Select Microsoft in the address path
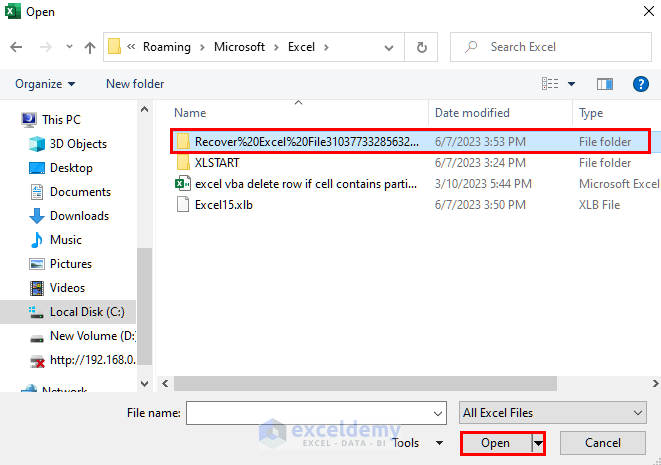The image size is (661, 465). [239, 46]
